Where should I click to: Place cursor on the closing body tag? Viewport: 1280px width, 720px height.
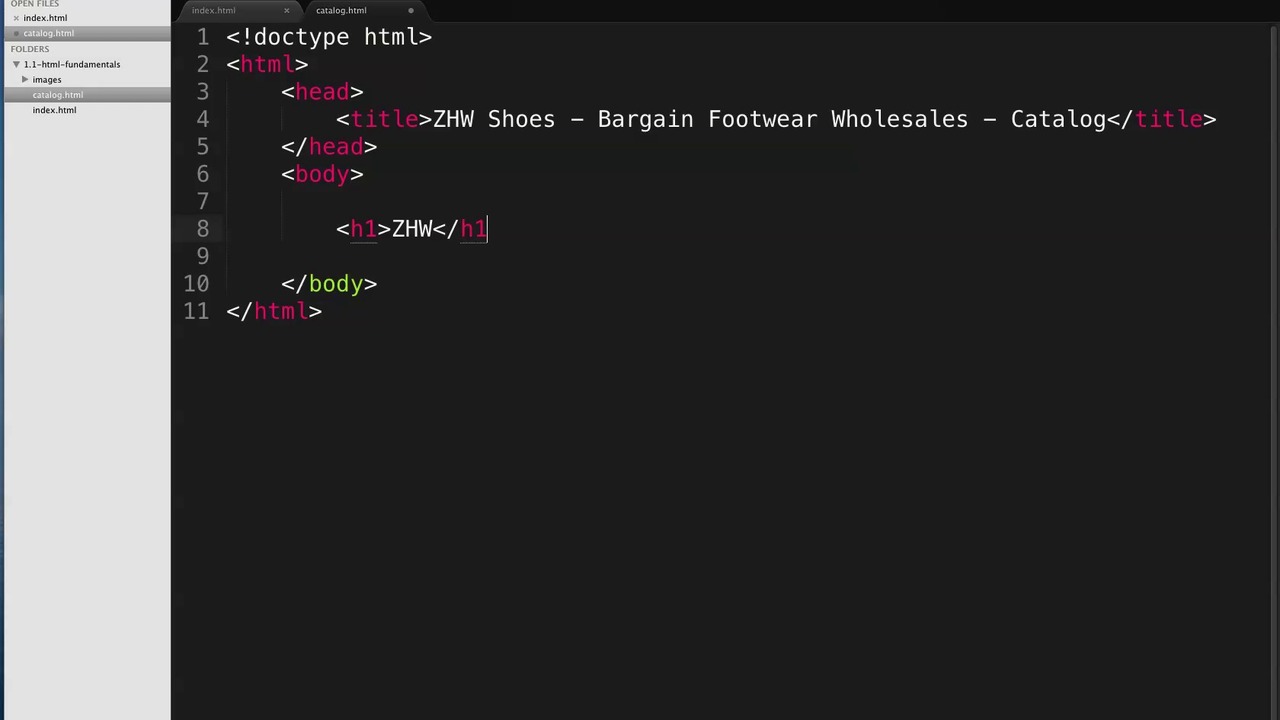pos(329,284)
